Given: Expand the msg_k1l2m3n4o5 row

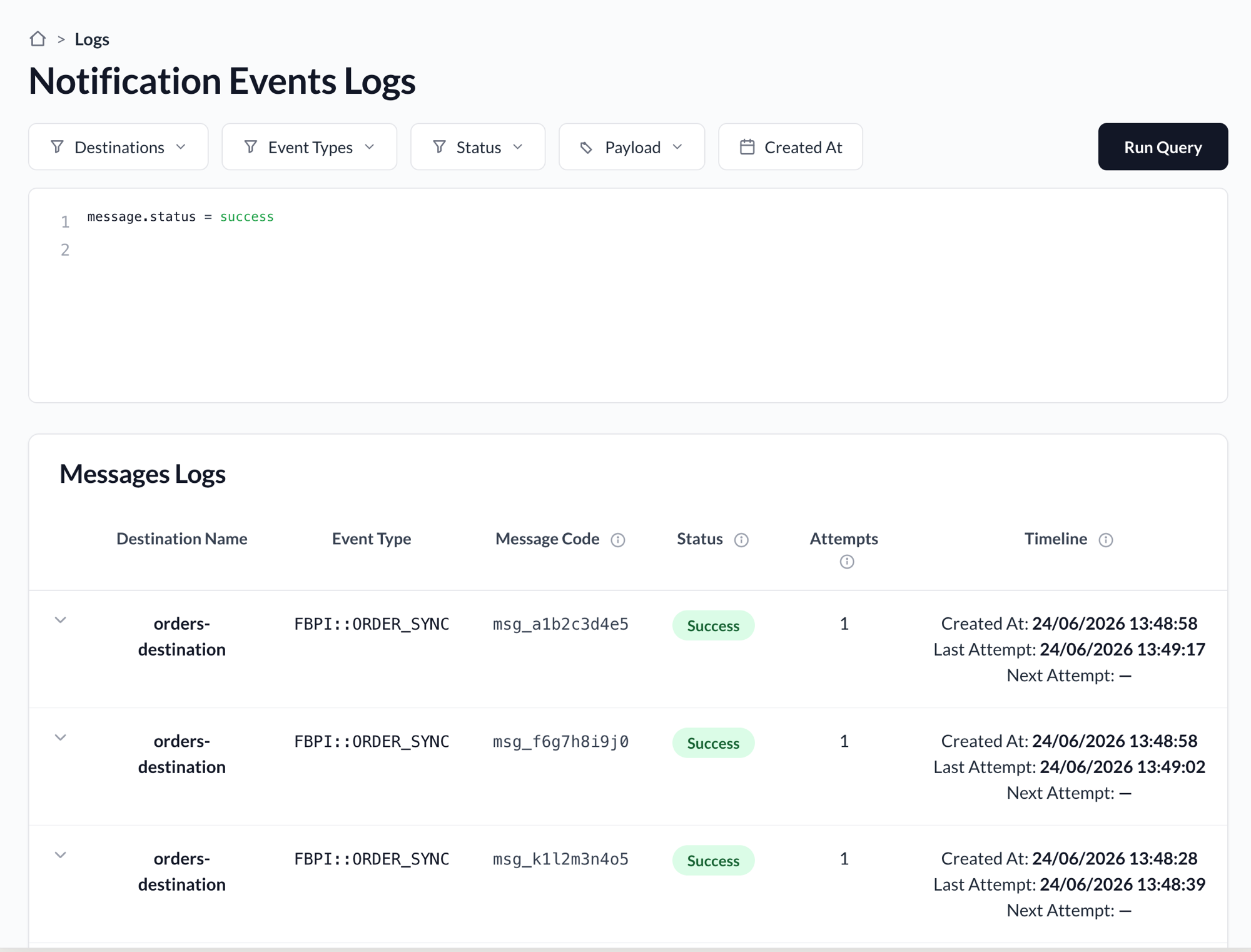Looking at the screenshot, I should [61, 856].
